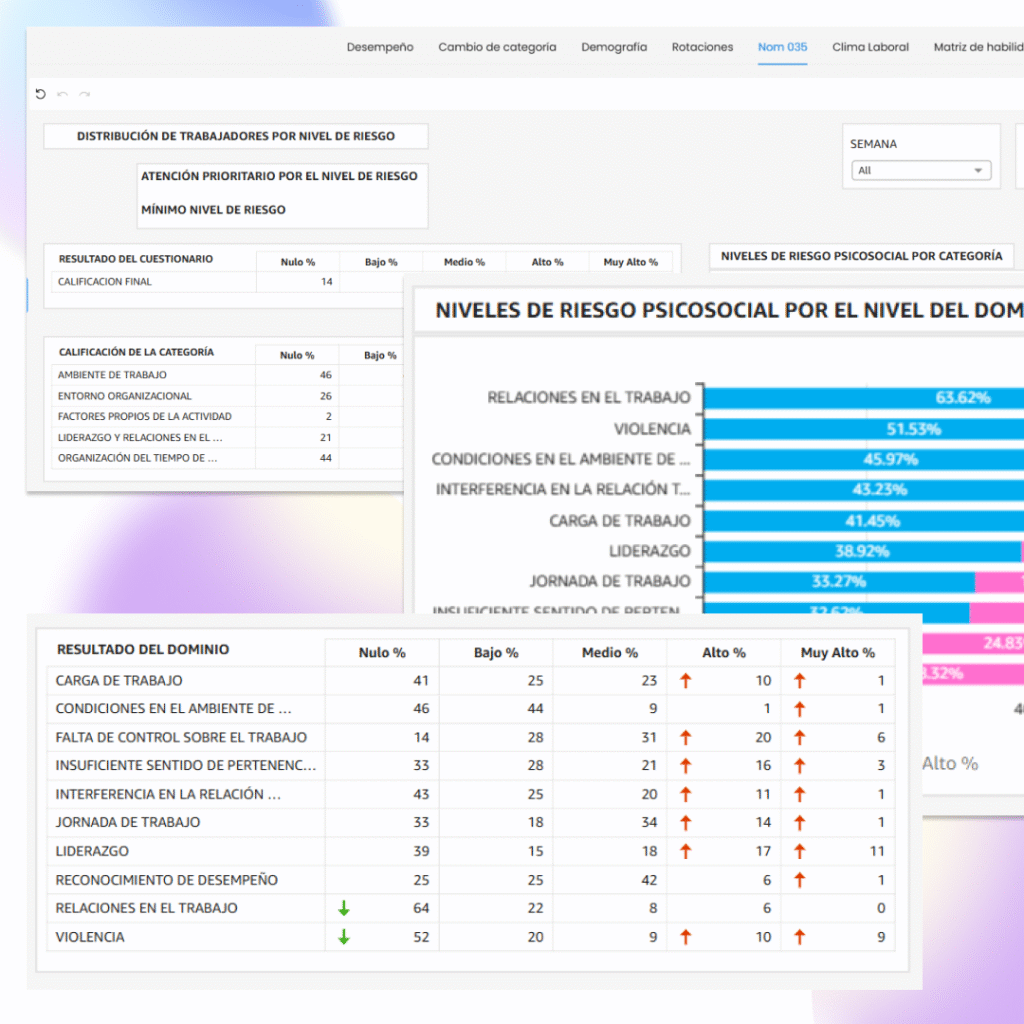Click the blue Violencia 51.53% bar
The height and width of the screenshot is (1024, 1024).
tap(862, 428)
